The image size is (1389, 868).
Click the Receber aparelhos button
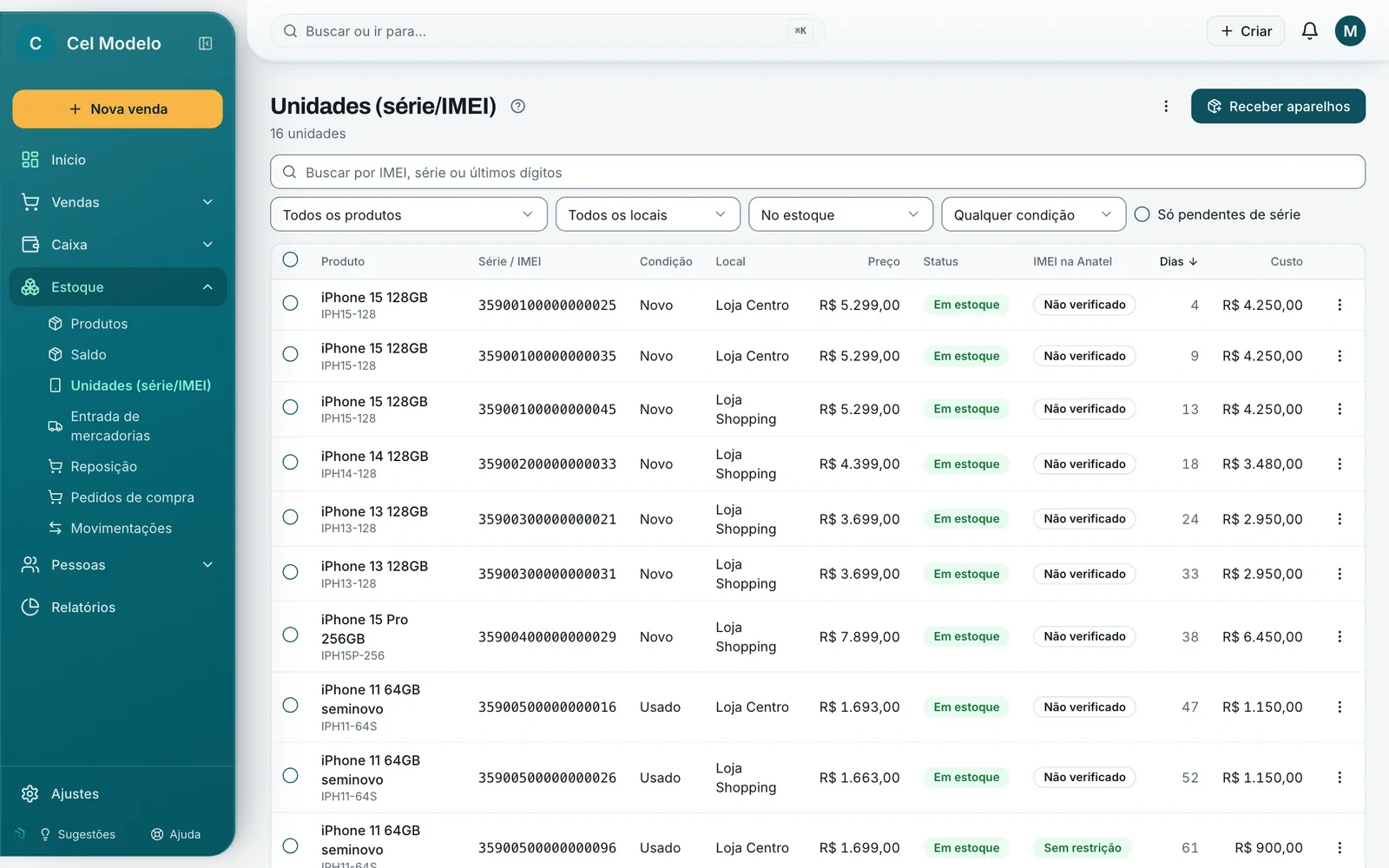[x=1278, y=106]
